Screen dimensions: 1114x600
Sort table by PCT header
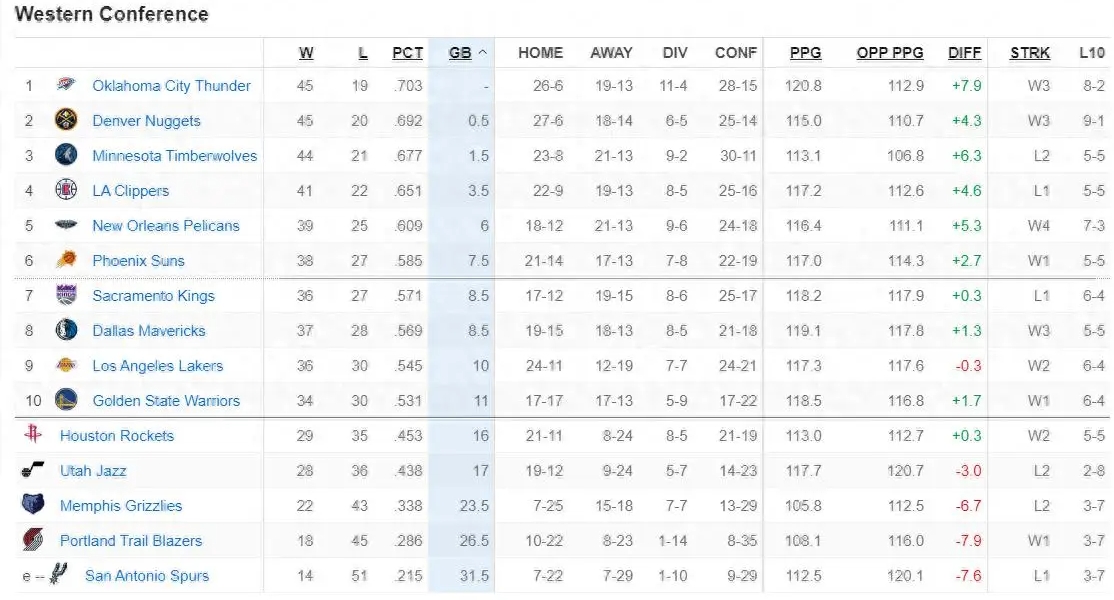pos(407,53)
